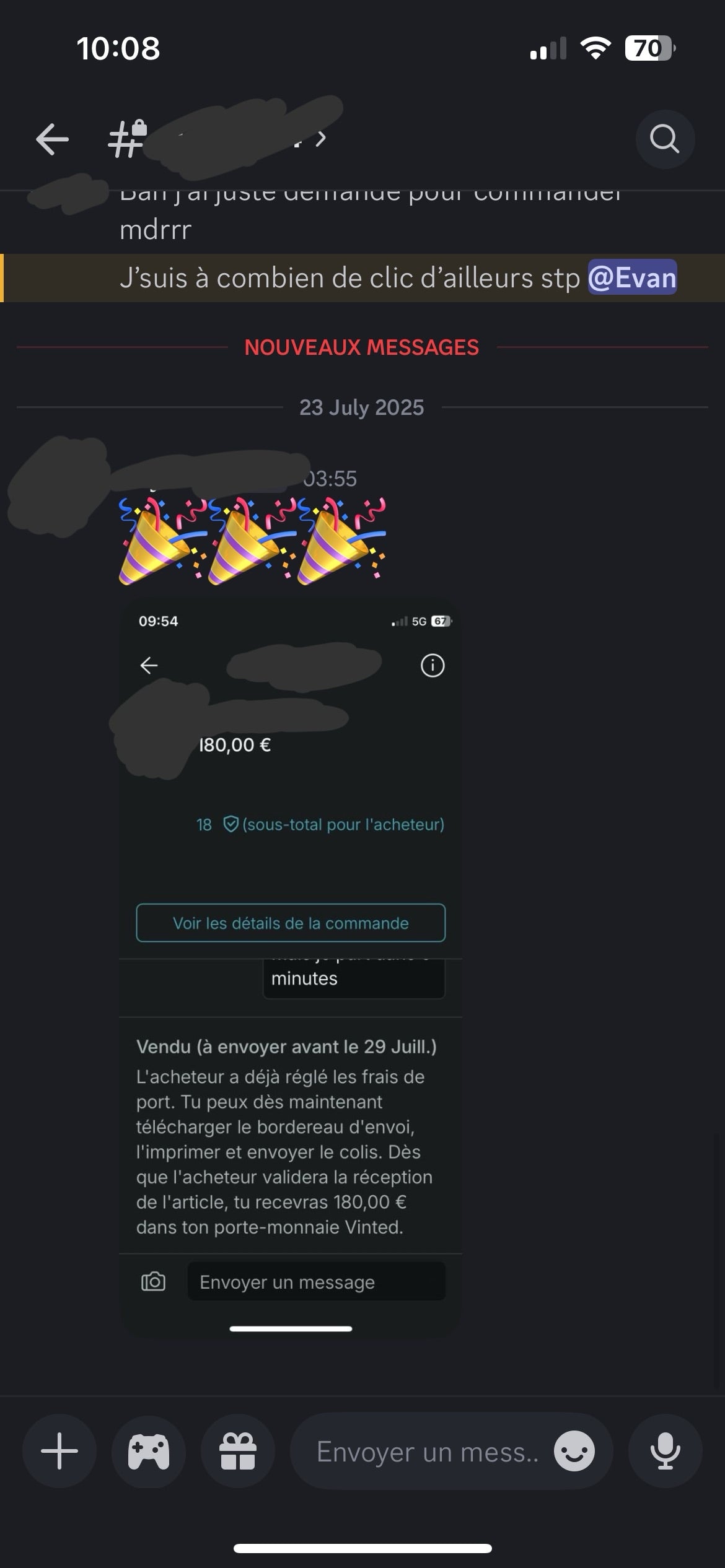This screenshot has height=1568, width=725.
Task: Open the channel search magnifier
Action: 665,139
